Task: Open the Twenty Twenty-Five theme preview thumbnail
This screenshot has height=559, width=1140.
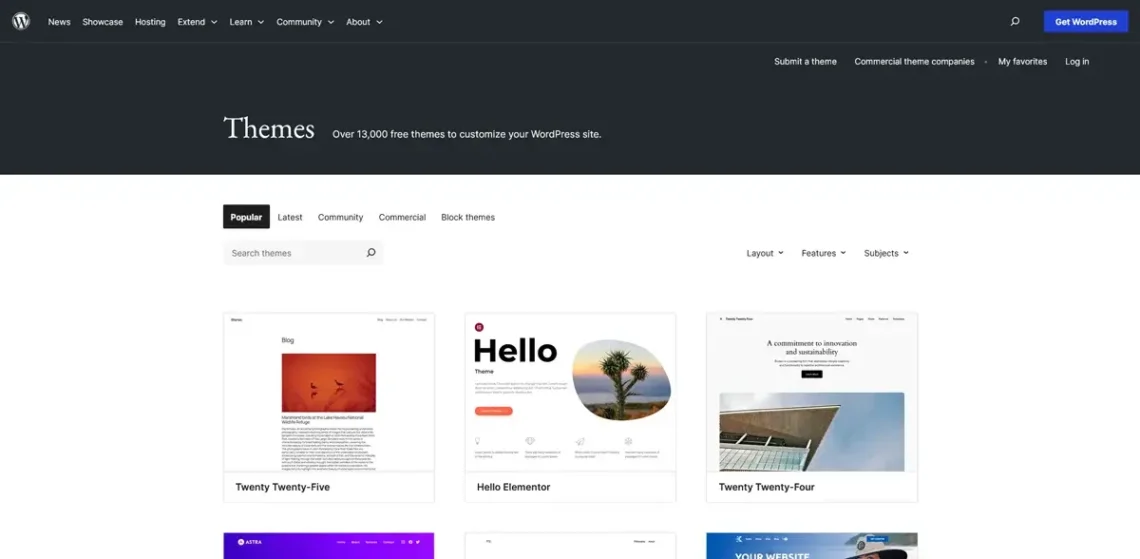Action: coord(329,393)
